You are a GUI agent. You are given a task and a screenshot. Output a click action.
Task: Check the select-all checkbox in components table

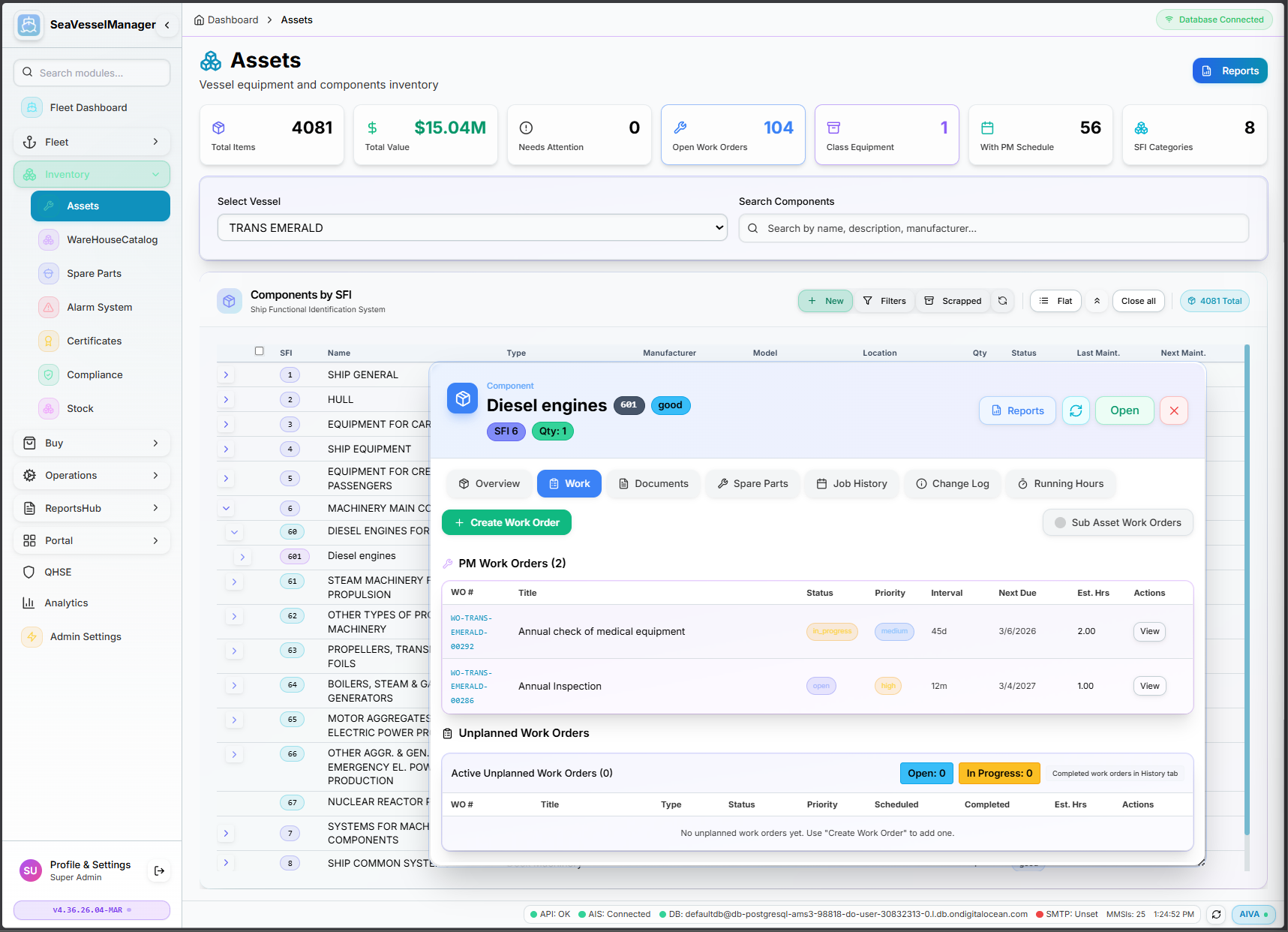pyautogui.click(x=259, y=350)
